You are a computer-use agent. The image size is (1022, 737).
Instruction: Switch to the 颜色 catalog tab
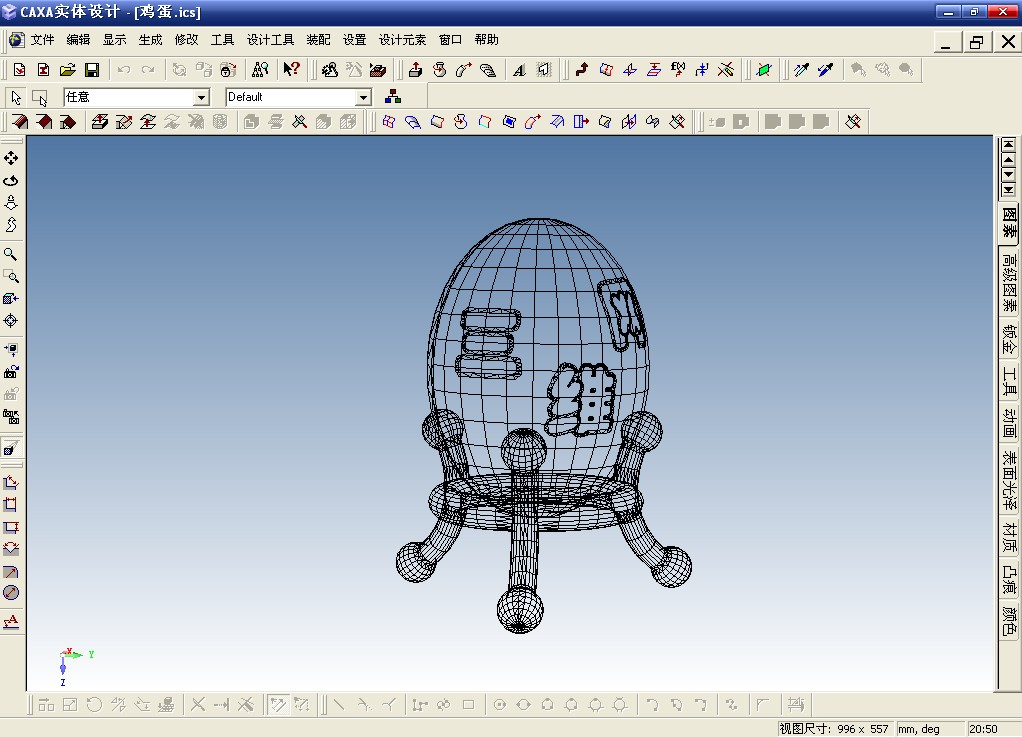click(1009, 620)
